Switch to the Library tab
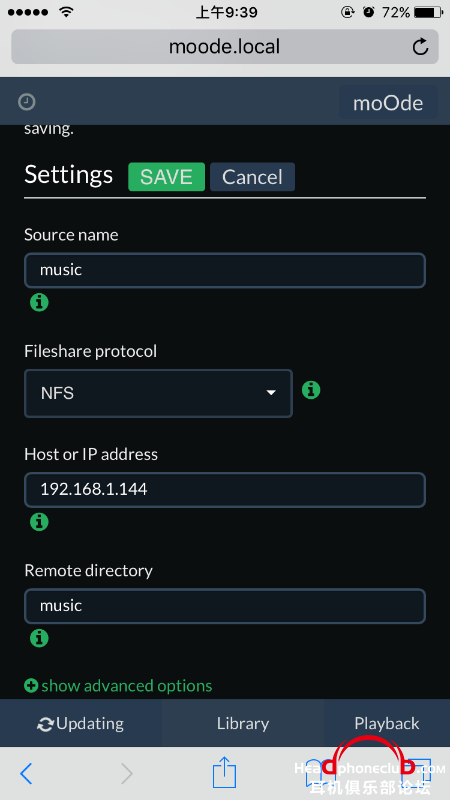This screenshot has height=800, width=450. (x=243, y=723)
